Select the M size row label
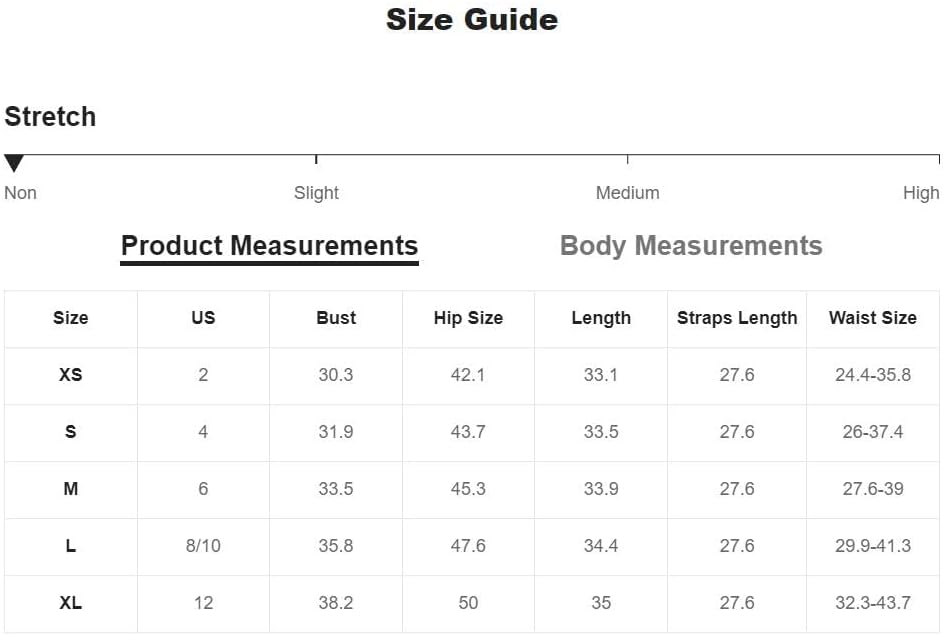 [71, 489]
